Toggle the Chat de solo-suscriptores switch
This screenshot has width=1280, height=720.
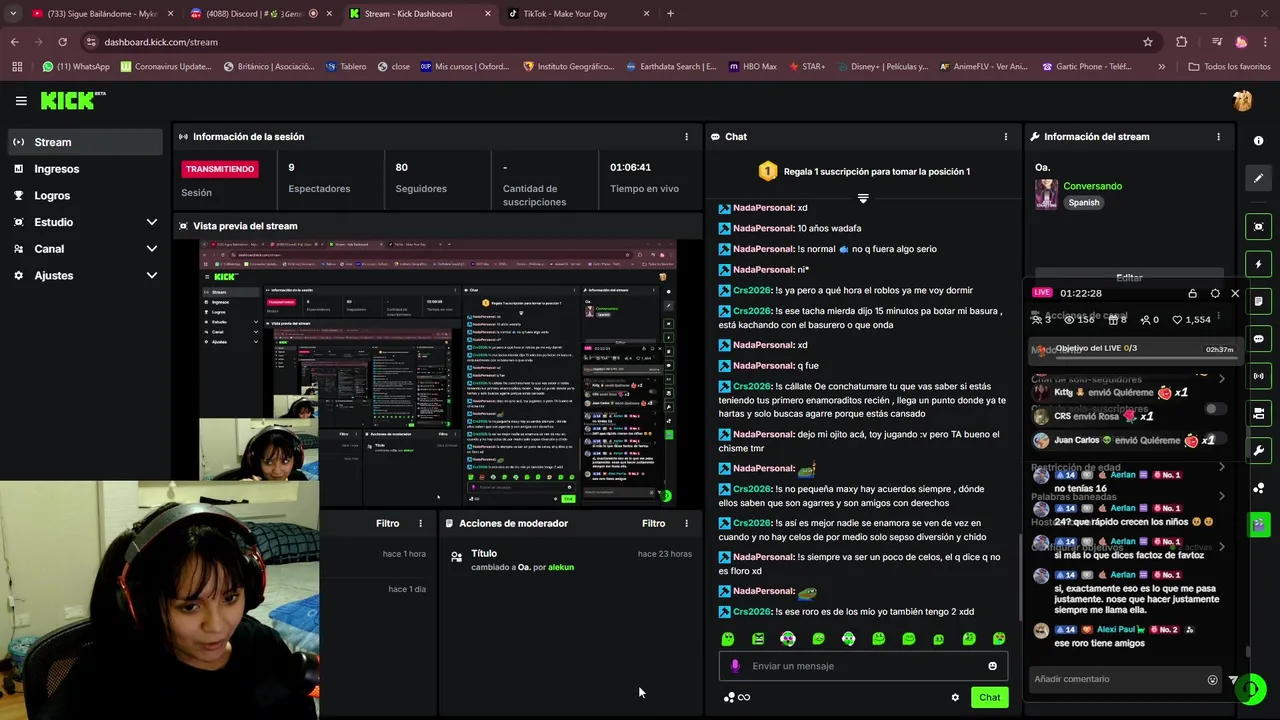pyautogui.click(x=1214, y=409)
